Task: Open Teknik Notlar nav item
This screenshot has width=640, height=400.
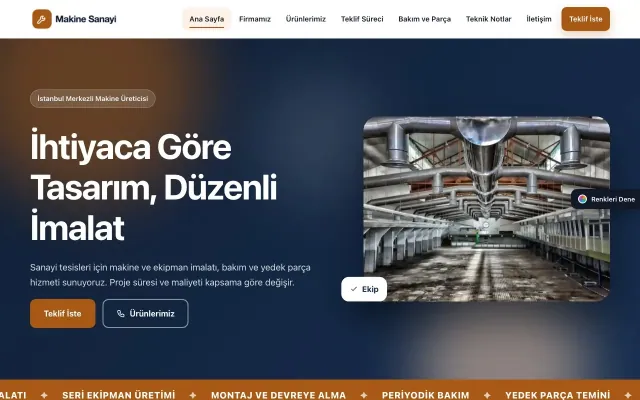Action: click(489, 19)
